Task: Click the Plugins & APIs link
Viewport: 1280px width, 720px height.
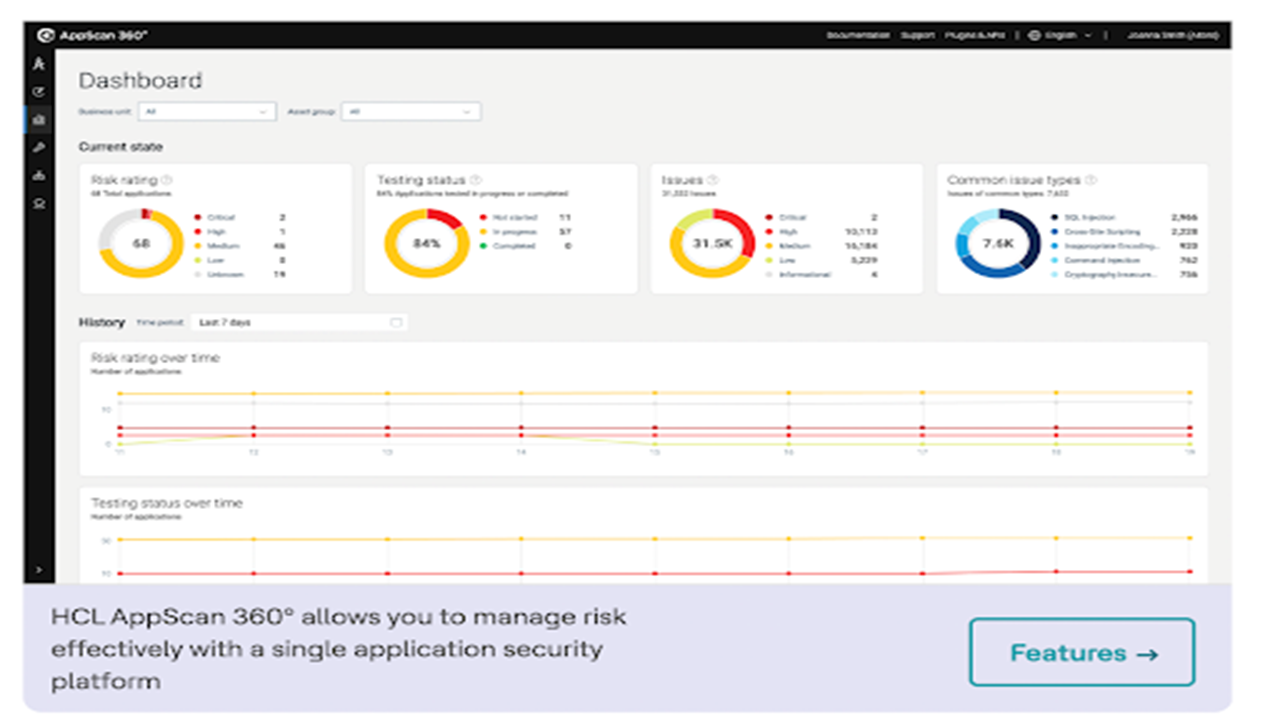Action: click(974, 35)
